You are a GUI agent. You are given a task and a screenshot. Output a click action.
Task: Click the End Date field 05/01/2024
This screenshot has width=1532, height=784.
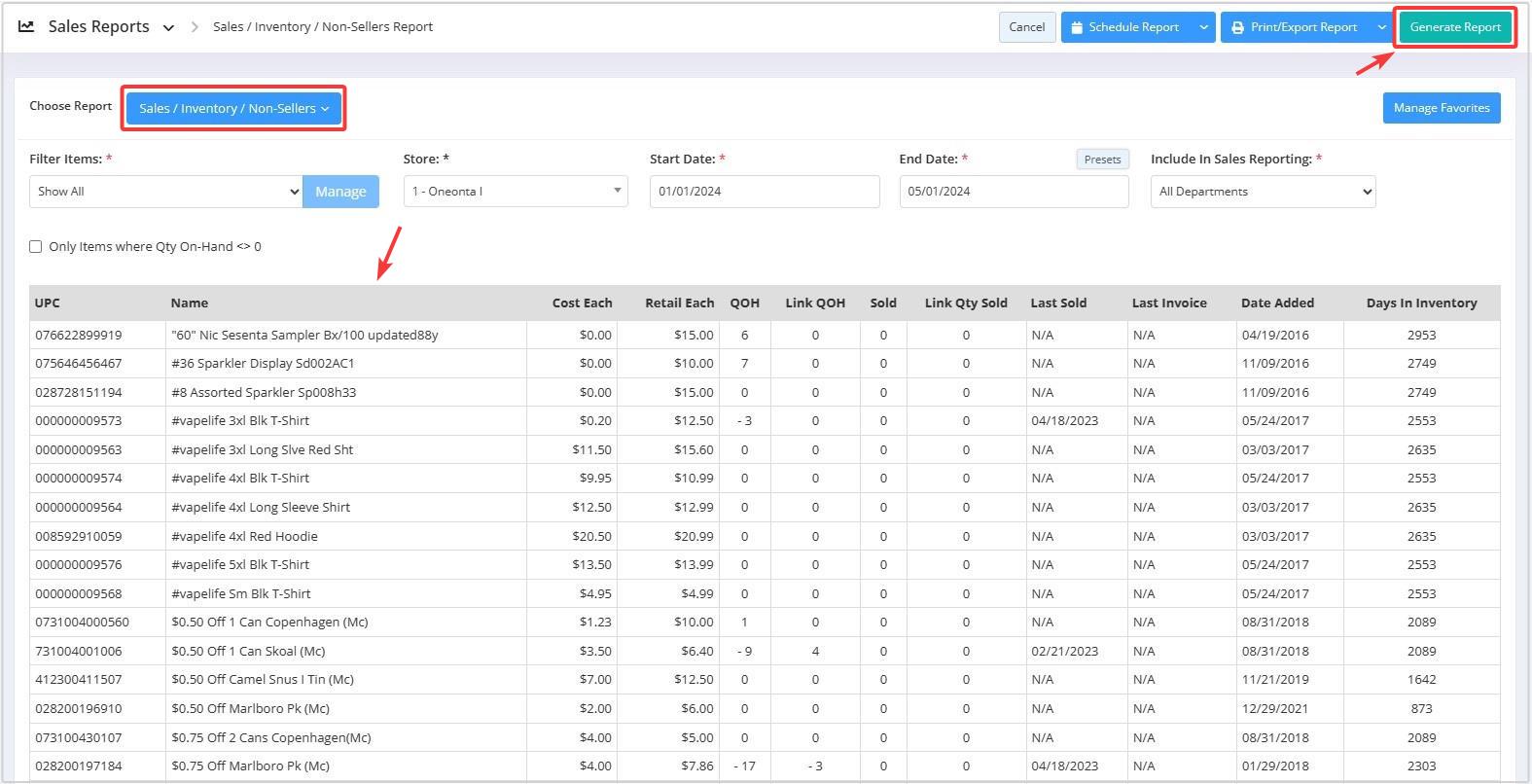[1014, 192]
